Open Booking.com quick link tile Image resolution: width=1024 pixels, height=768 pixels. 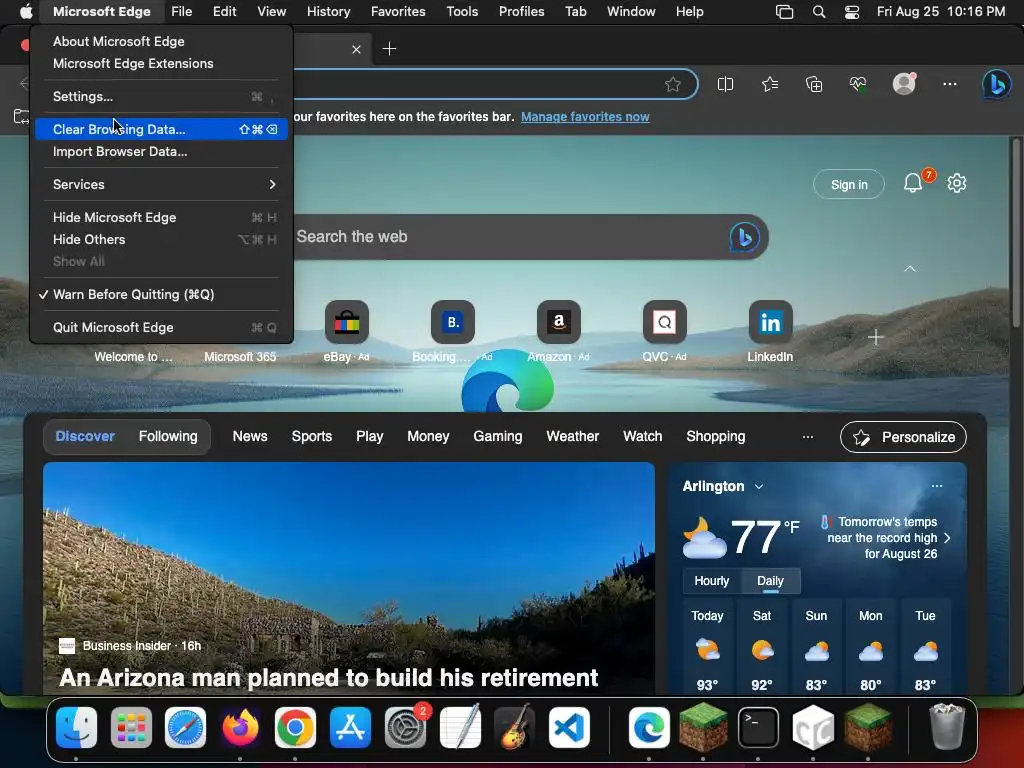pos(453,322)
